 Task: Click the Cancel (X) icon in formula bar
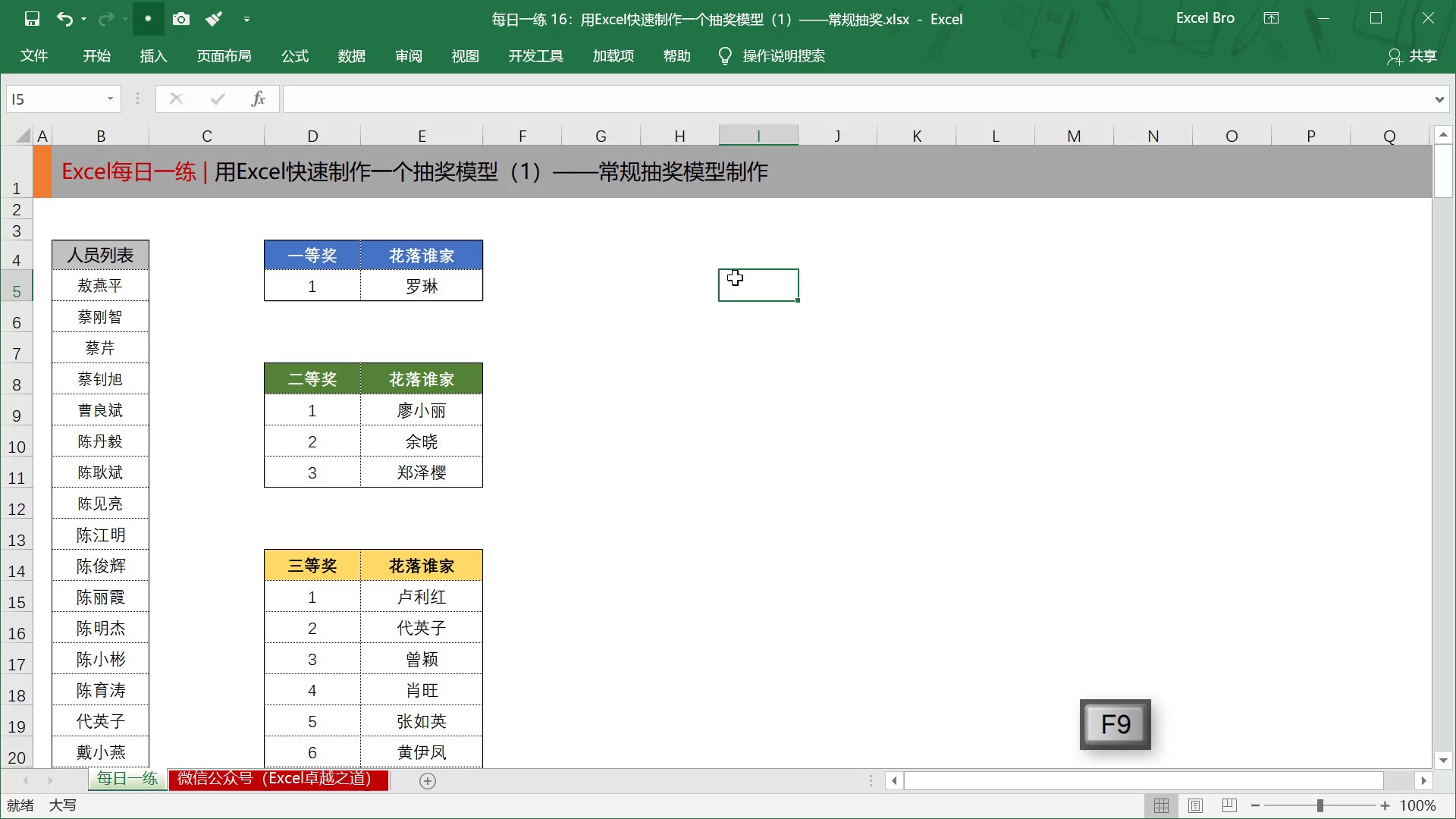click(x=175, y=99)
